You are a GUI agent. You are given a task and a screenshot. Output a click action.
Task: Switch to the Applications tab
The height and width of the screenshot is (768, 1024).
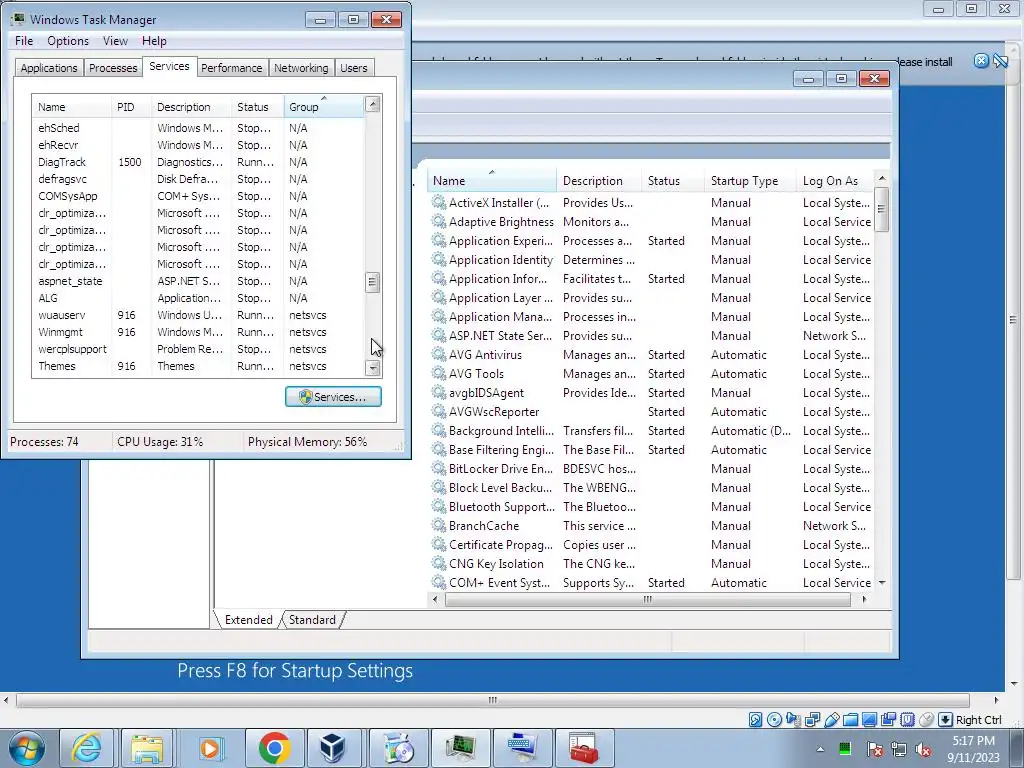click(49, 68)
